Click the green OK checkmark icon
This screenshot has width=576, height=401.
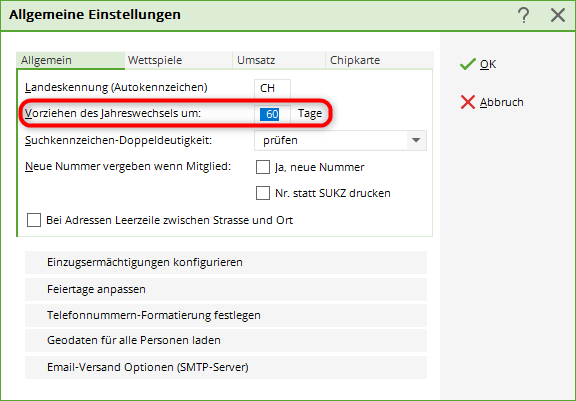coord(467,64)
